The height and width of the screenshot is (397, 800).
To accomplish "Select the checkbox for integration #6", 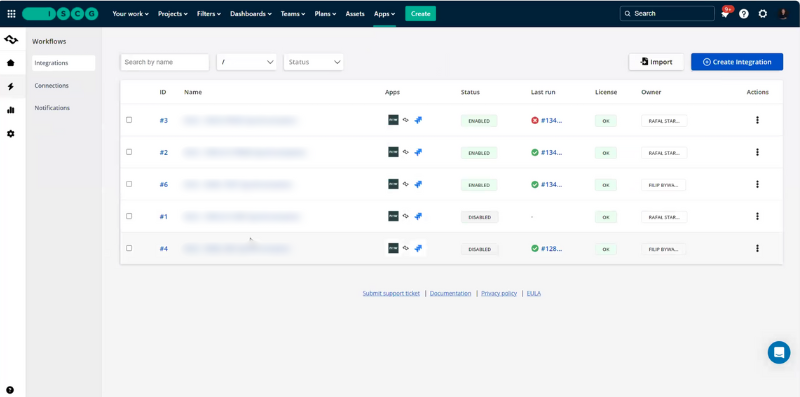I will click(x=129, y=184).
